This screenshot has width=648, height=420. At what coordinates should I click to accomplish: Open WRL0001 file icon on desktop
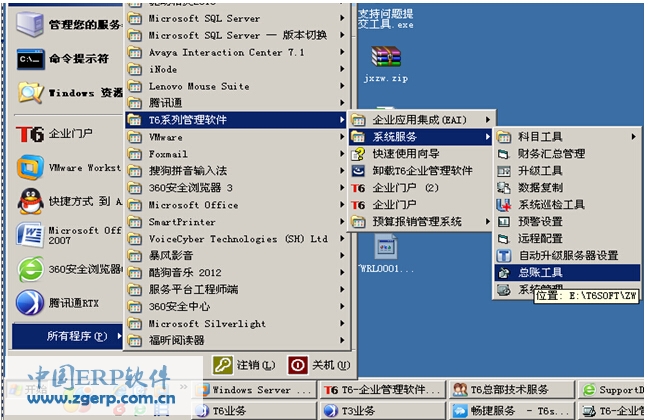point(386,247)
